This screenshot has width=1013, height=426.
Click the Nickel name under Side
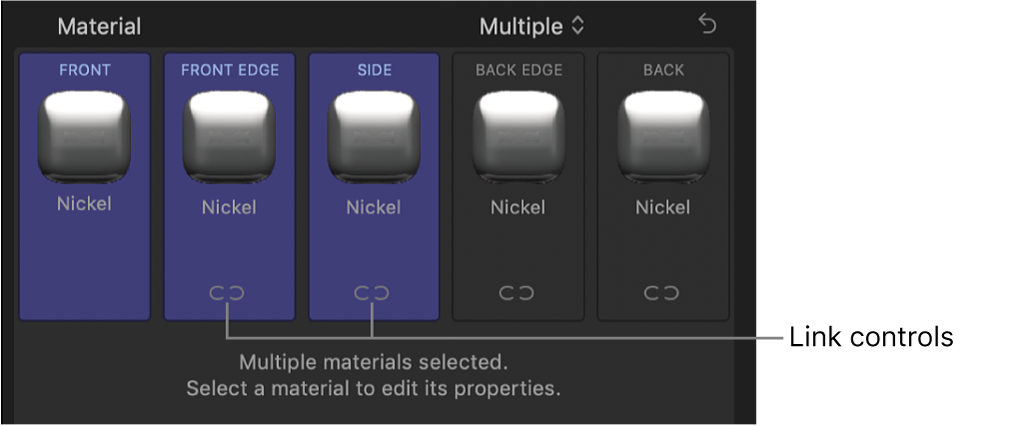click(x=373, y=207)
